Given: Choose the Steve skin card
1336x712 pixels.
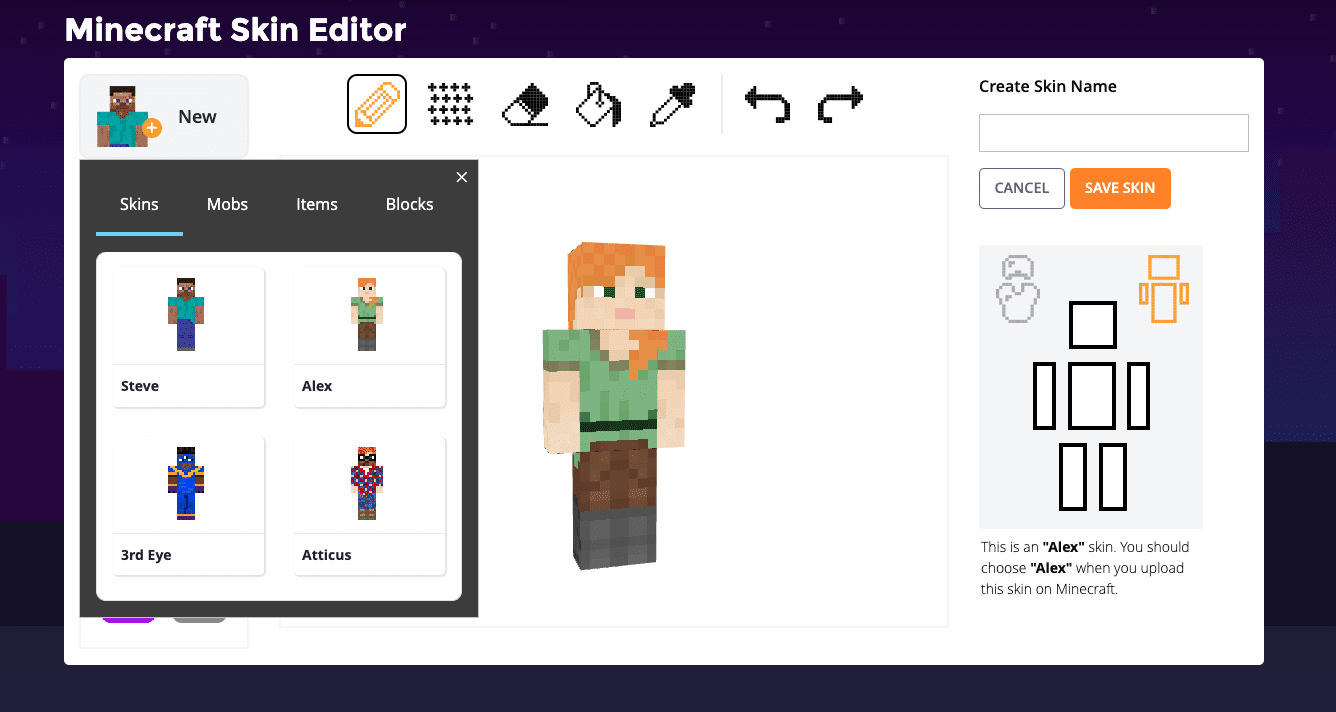Looking at the screenshot, I should pyautogui.click(x=189, y=337).
